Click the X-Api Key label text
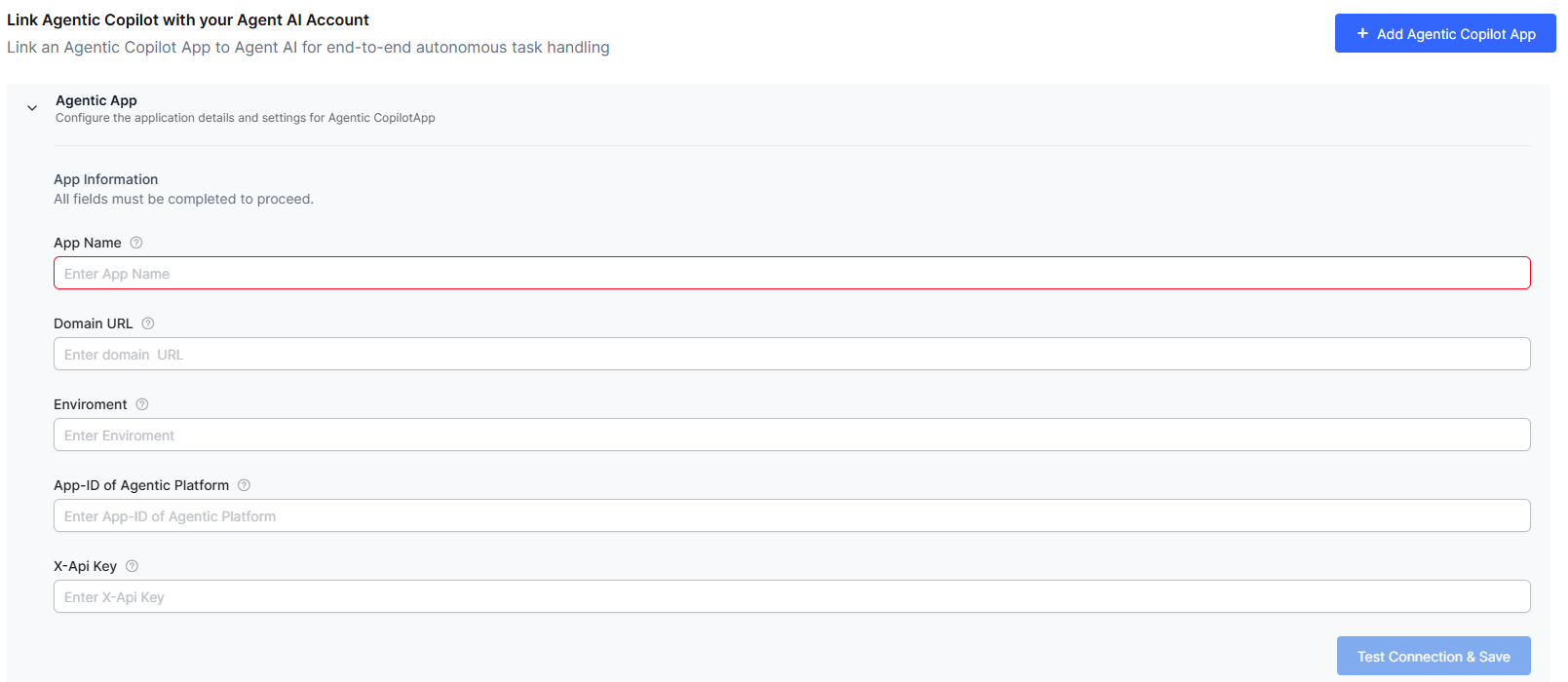 tap(86, 566)
